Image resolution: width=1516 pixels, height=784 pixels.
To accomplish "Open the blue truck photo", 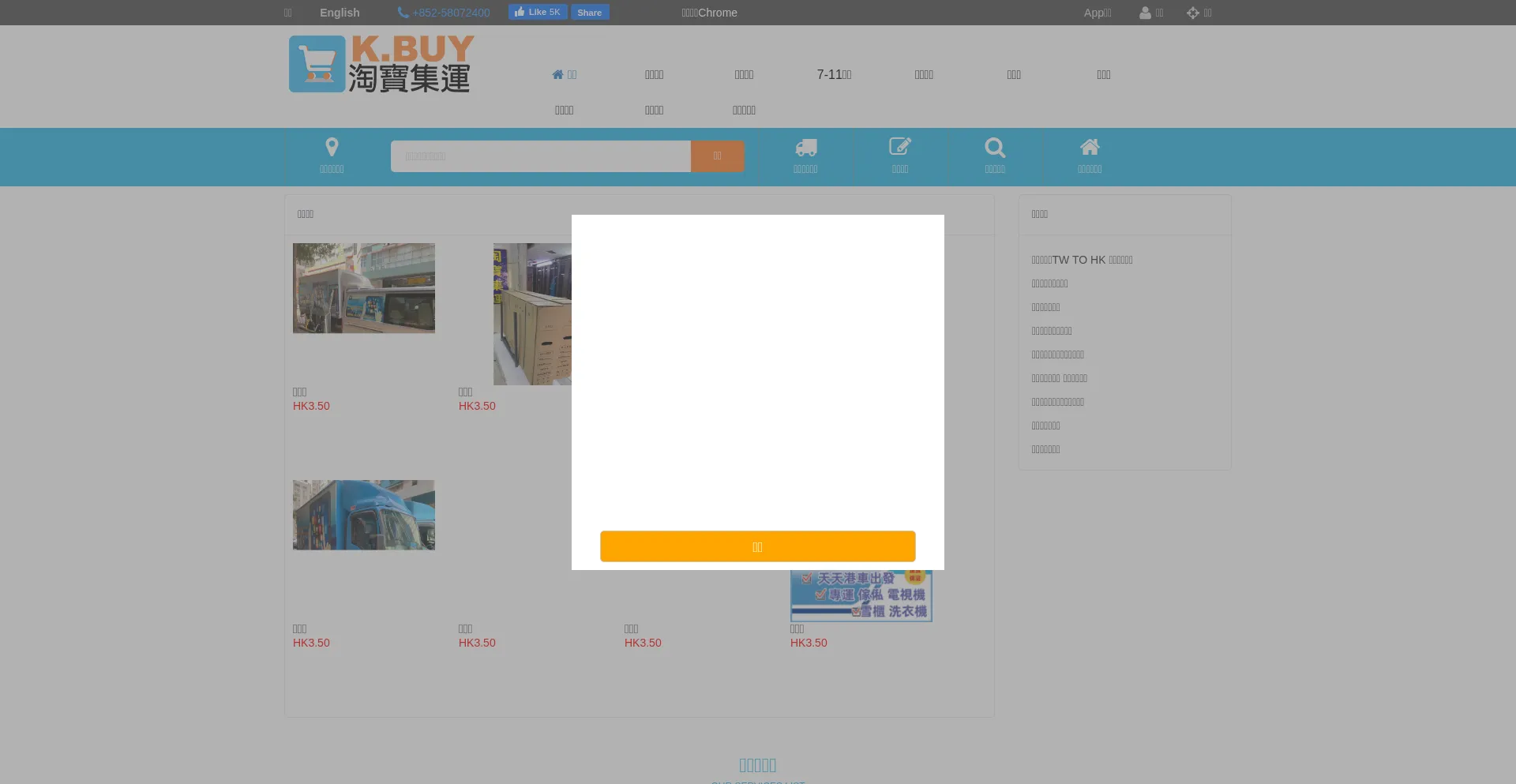I will tap(364, 515).
